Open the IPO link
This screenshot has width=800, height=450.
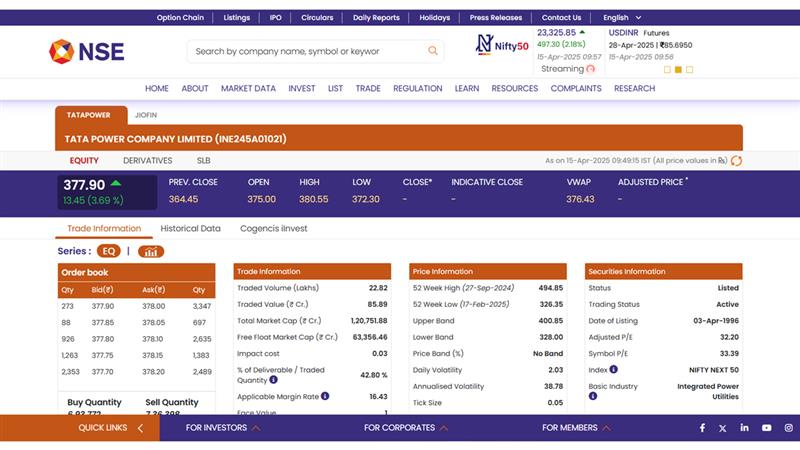coord(276,17)
